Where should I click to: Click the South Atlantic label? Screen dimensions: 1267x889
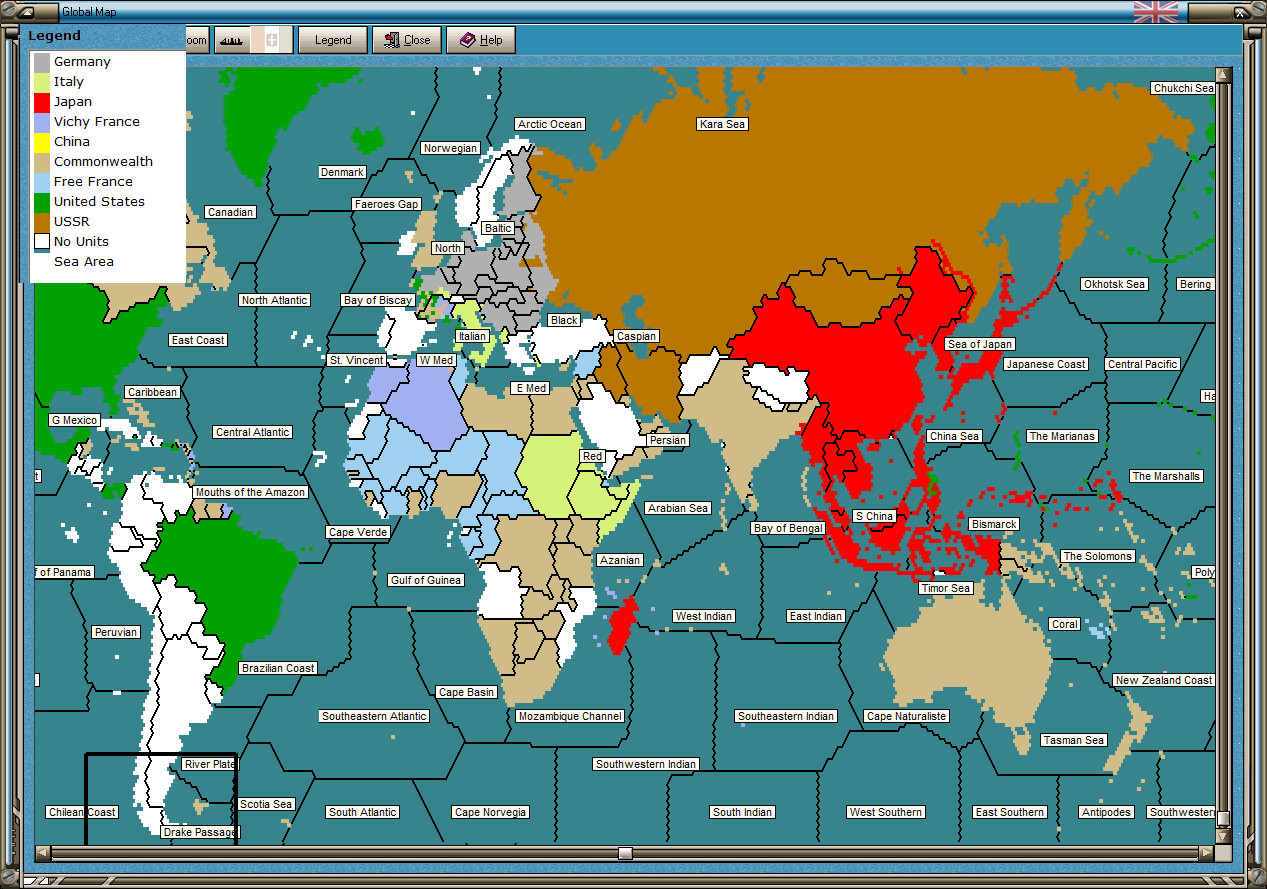pyautogui.click(x=363, y=812)
